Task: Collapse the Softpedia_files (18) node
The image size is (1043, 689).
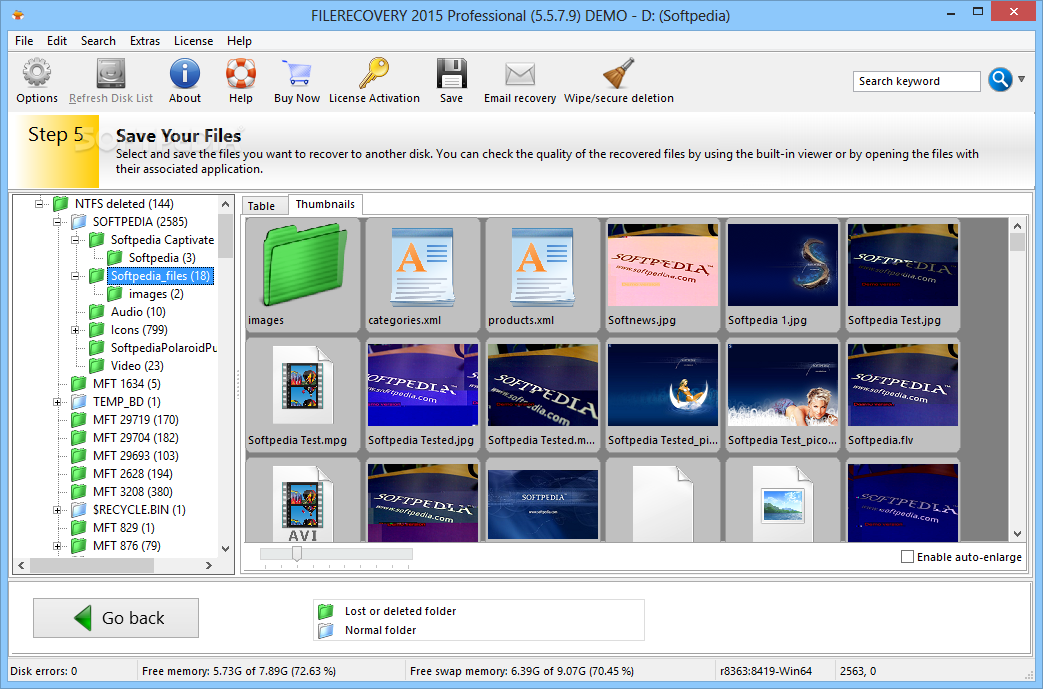Action: click(75, 275)
